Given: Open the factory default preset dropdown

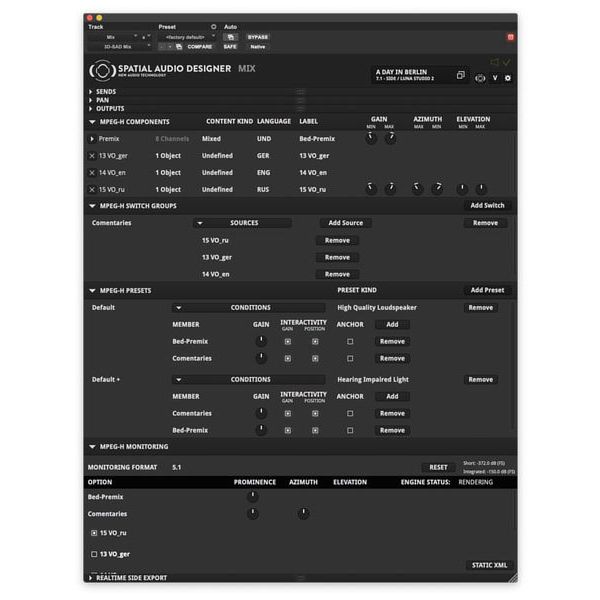Looking at the screenshot, I should point(188,37).
